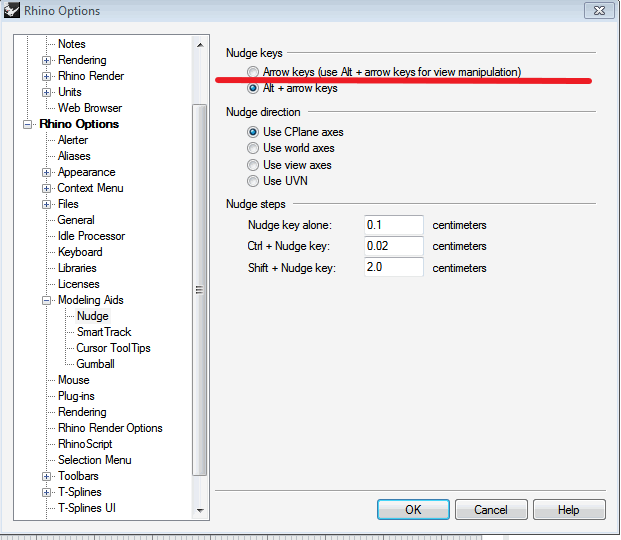Click the tree scrollbar up arrow

pyautogui.click(x=200, y=45)
